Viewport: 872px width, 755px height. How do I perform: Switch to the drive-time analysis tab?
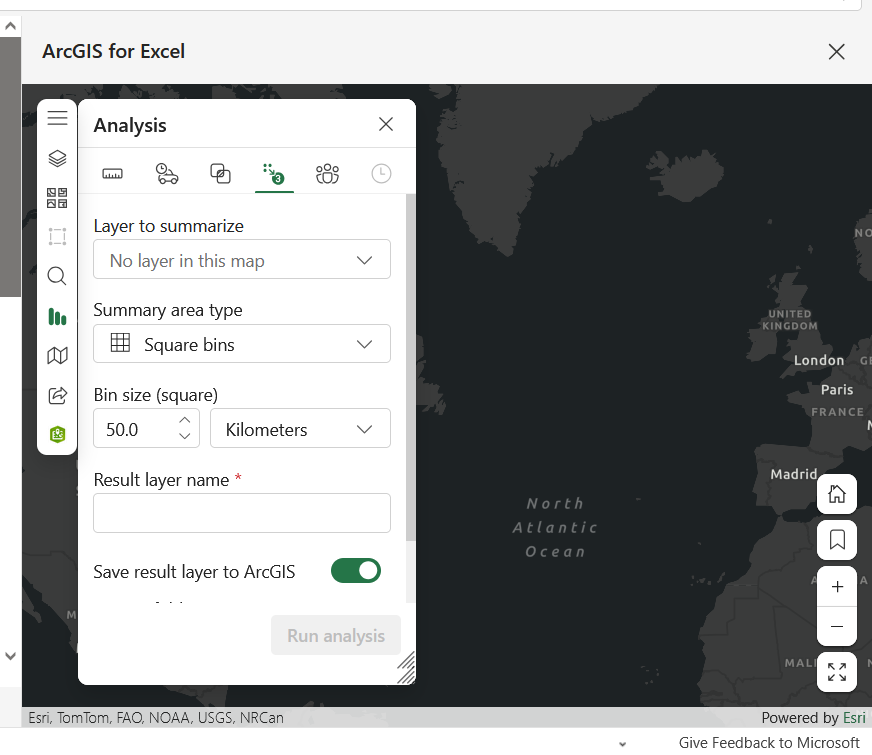coord(166,172)
